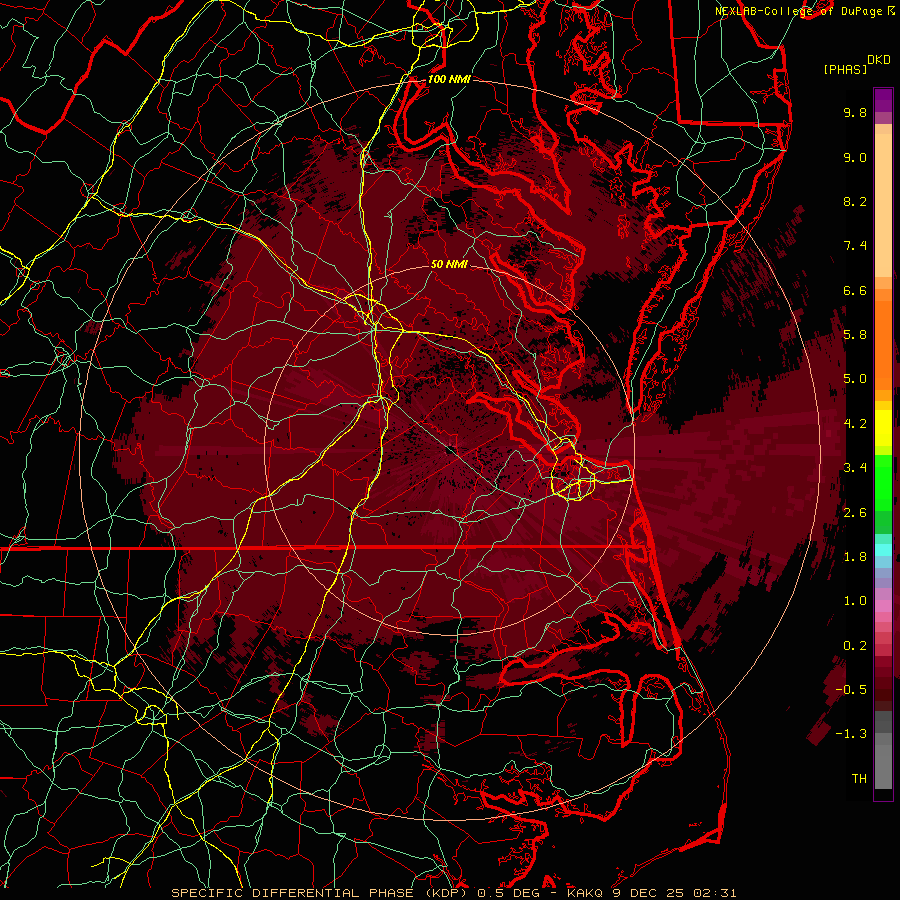Click the 1.8 legend value
The image size is (900, 900).
[x=855, y=557]
